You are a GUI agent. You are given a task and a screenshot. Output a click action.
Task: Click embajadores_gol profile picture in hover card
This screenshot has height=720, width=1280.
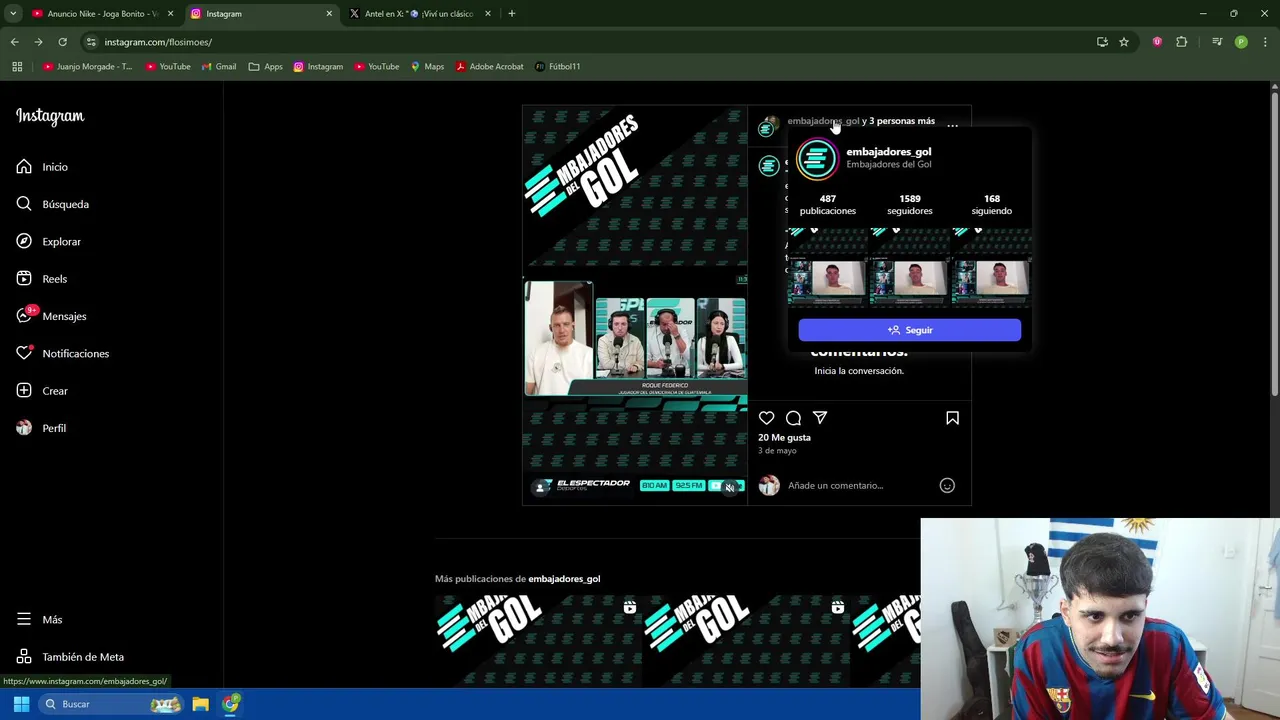pos(816,159)
